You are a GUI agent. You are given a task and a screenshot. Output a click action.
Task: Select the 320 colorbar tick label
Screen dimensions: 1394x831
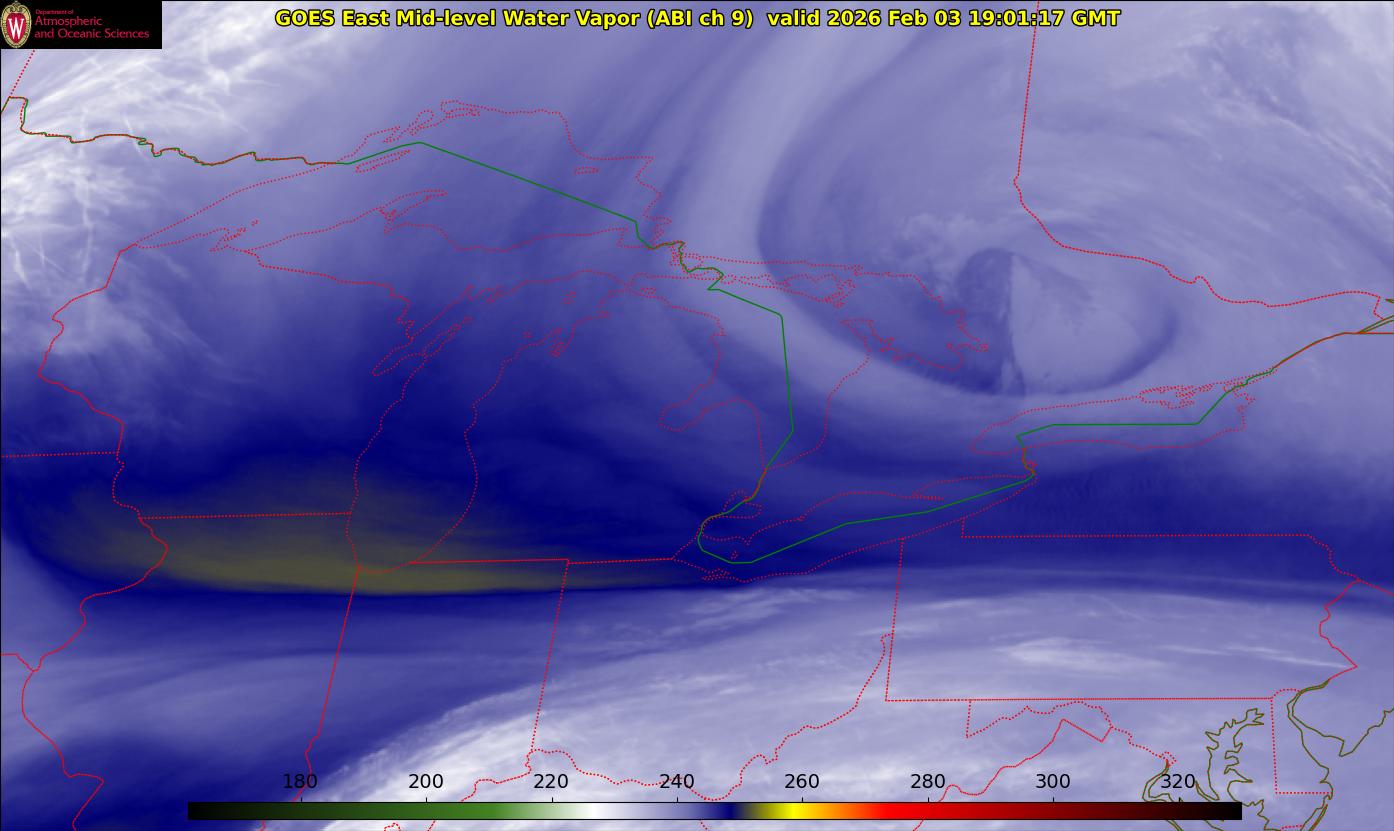pyautogui.click(x=1179, y=782)
